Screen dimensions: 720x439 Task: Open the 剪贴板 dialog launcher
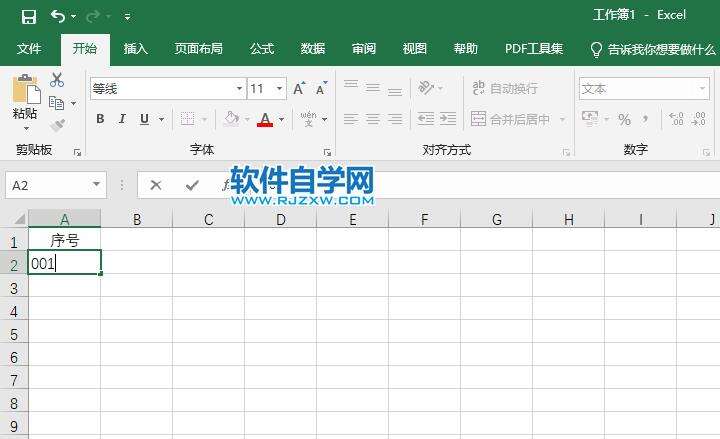coord(77,152)
